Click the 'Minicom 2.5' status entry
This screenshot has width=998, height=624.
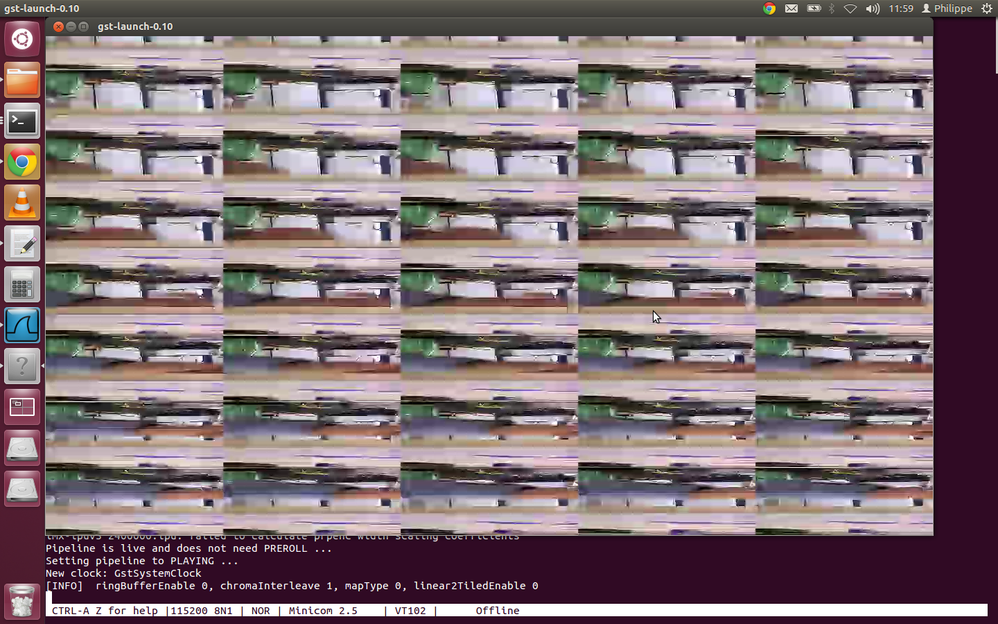pos(323,611)
